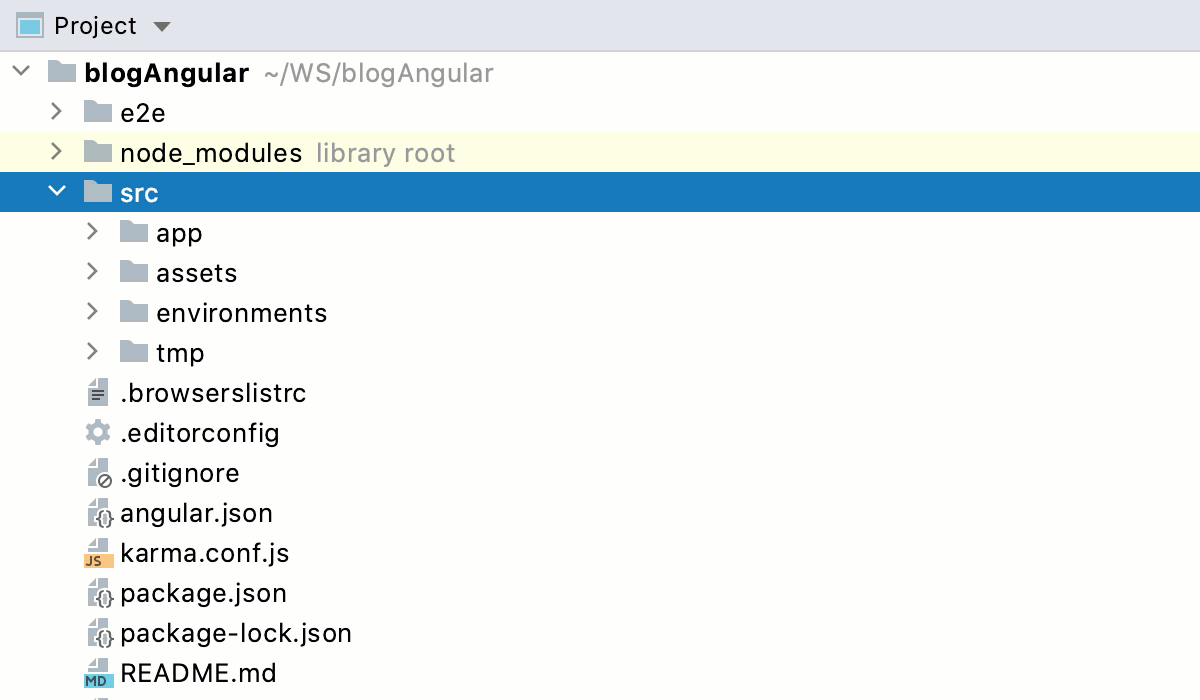Viewport: 1200px width, 700px height.
Task: Click the package.json file icon
Action: pos(97,593)
